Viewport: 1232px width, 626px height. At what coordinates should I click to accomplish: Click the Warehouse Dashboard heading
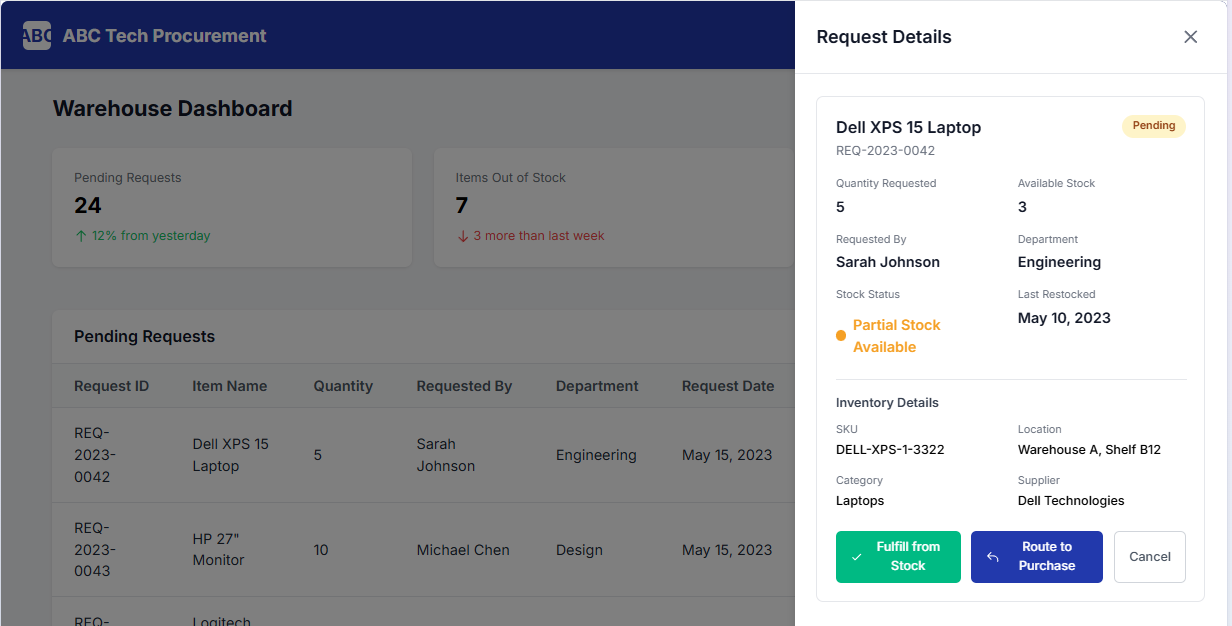[x=173, y=108]
